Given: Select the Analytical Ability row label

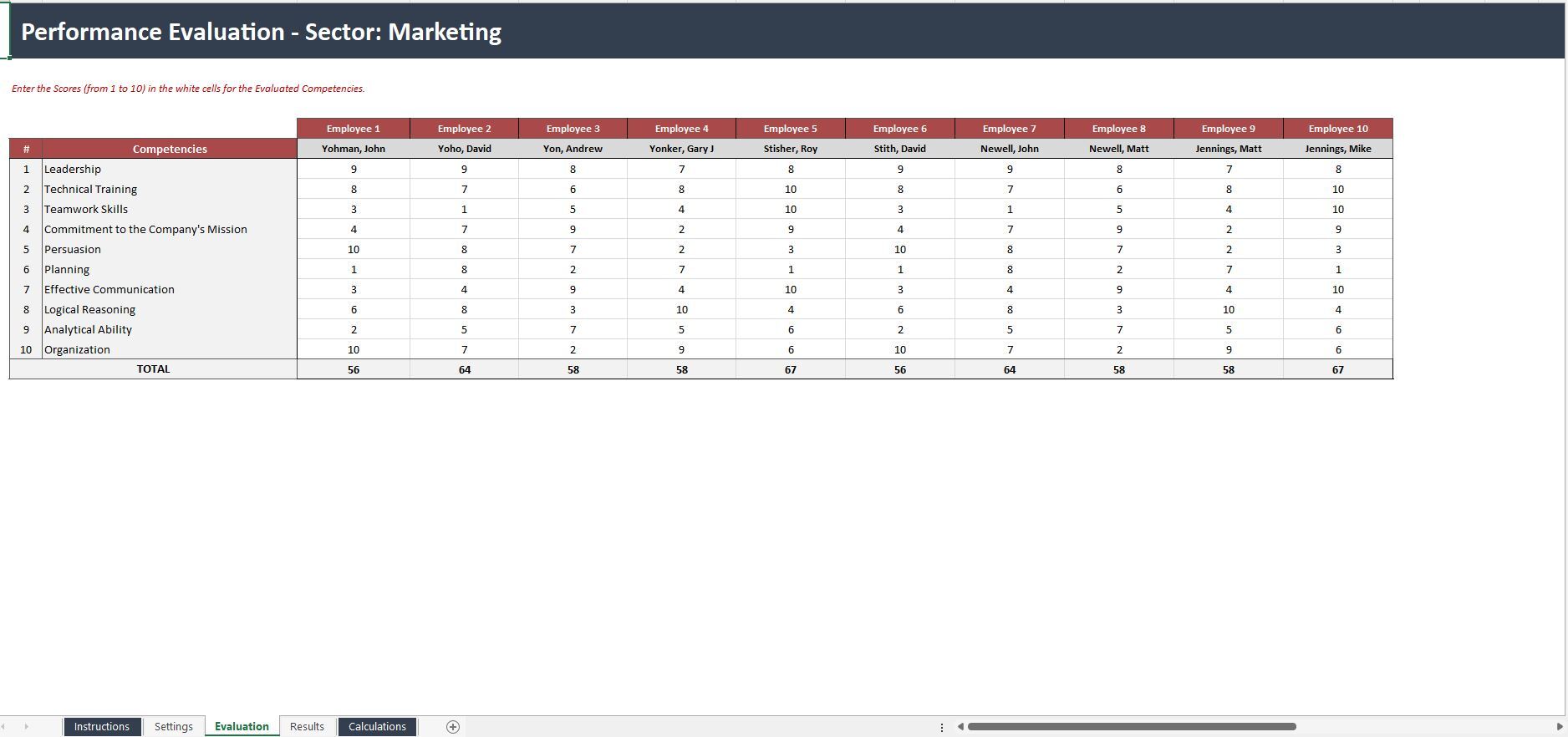Looking at the screenshot, I should pos(170,329).
